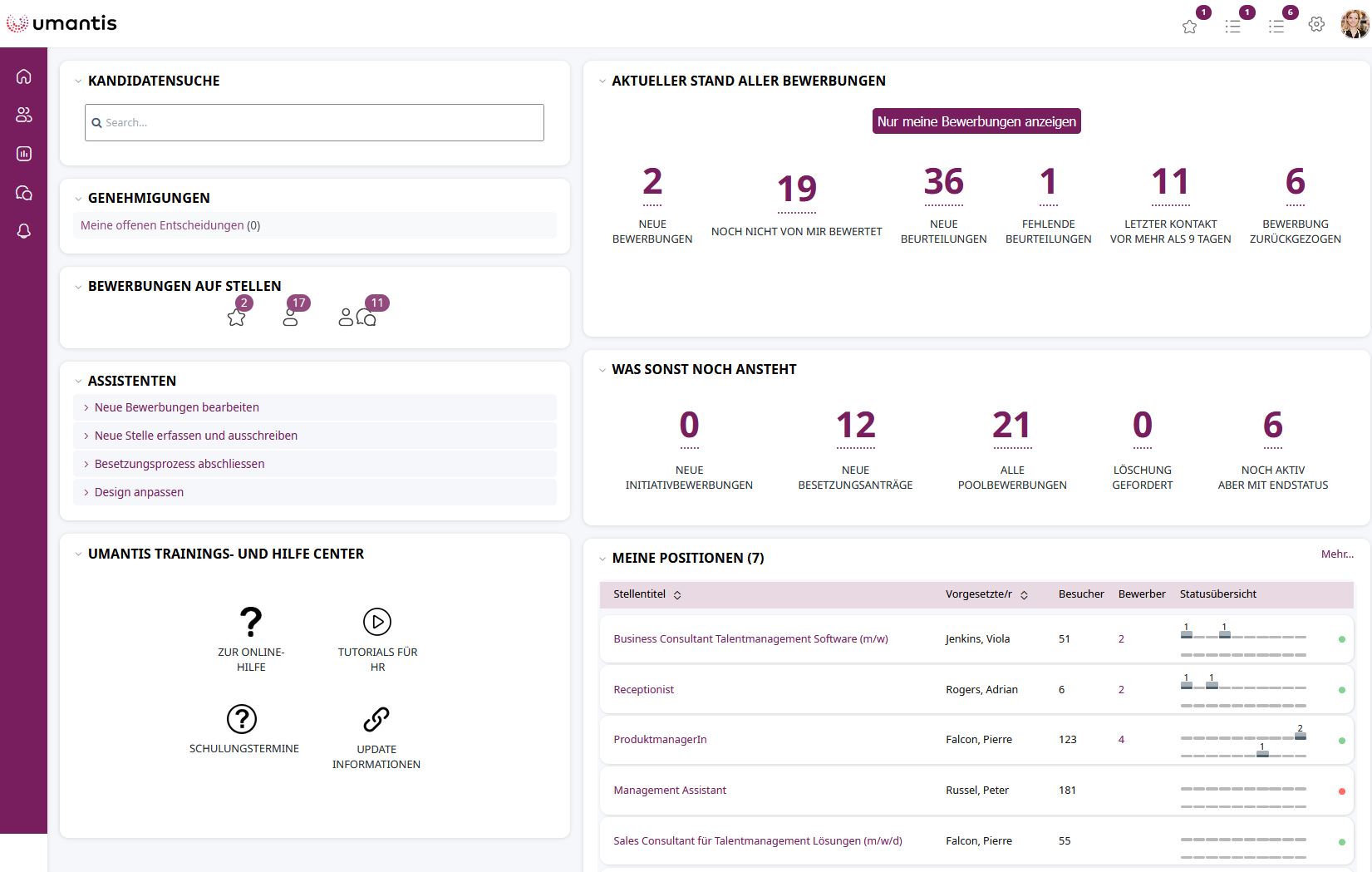Open the Receptionist position
1372x872 pixels.
tap(643, 690)
